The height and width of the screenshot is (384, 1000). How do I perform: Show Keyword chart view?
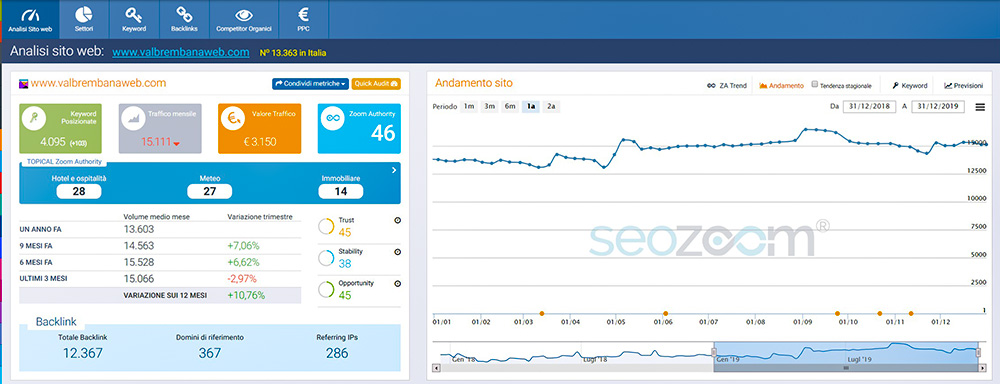pyautogui.click(x=909, y=85)
